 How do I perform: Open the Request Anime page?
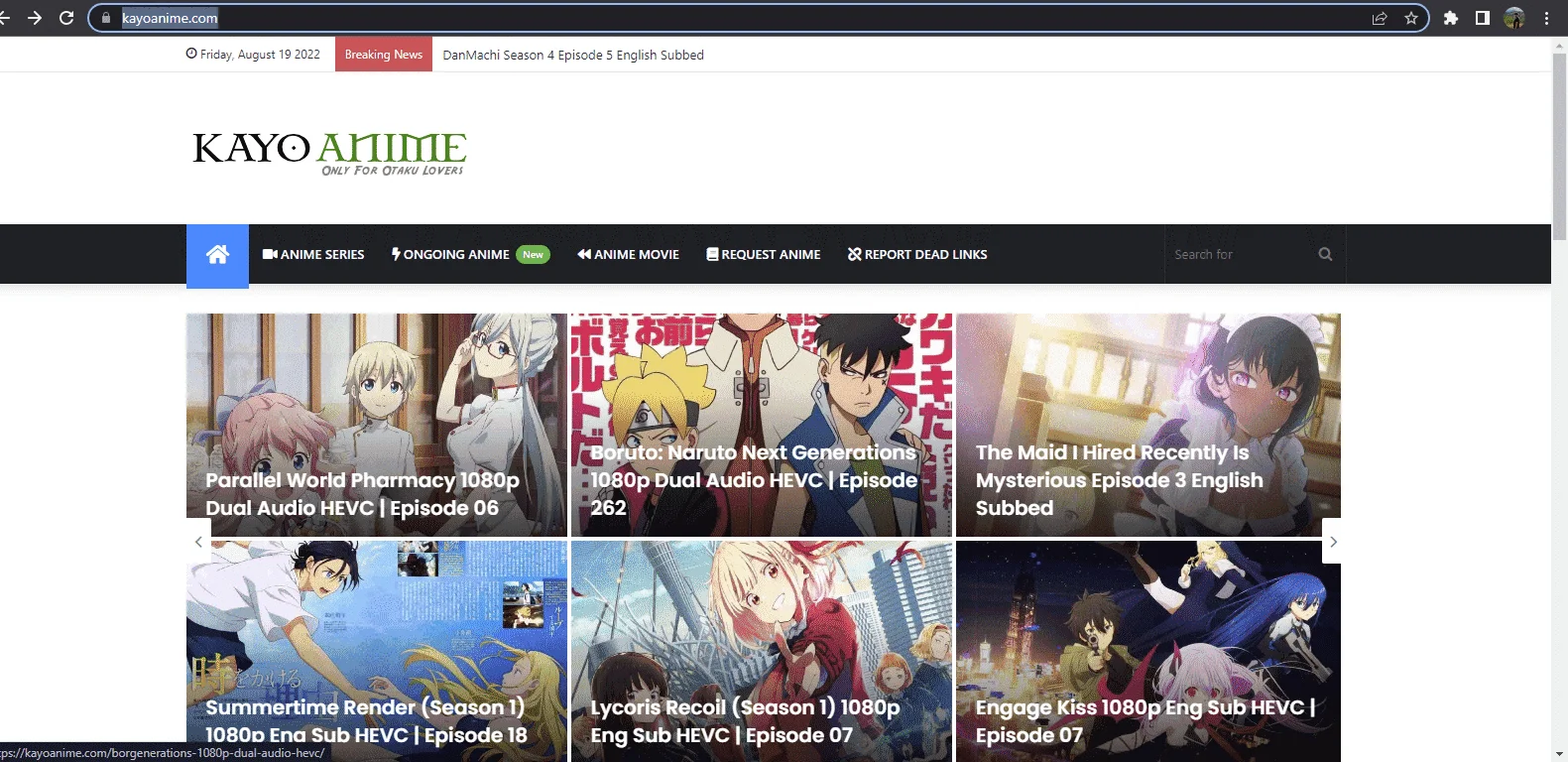(x=764, y=255)
